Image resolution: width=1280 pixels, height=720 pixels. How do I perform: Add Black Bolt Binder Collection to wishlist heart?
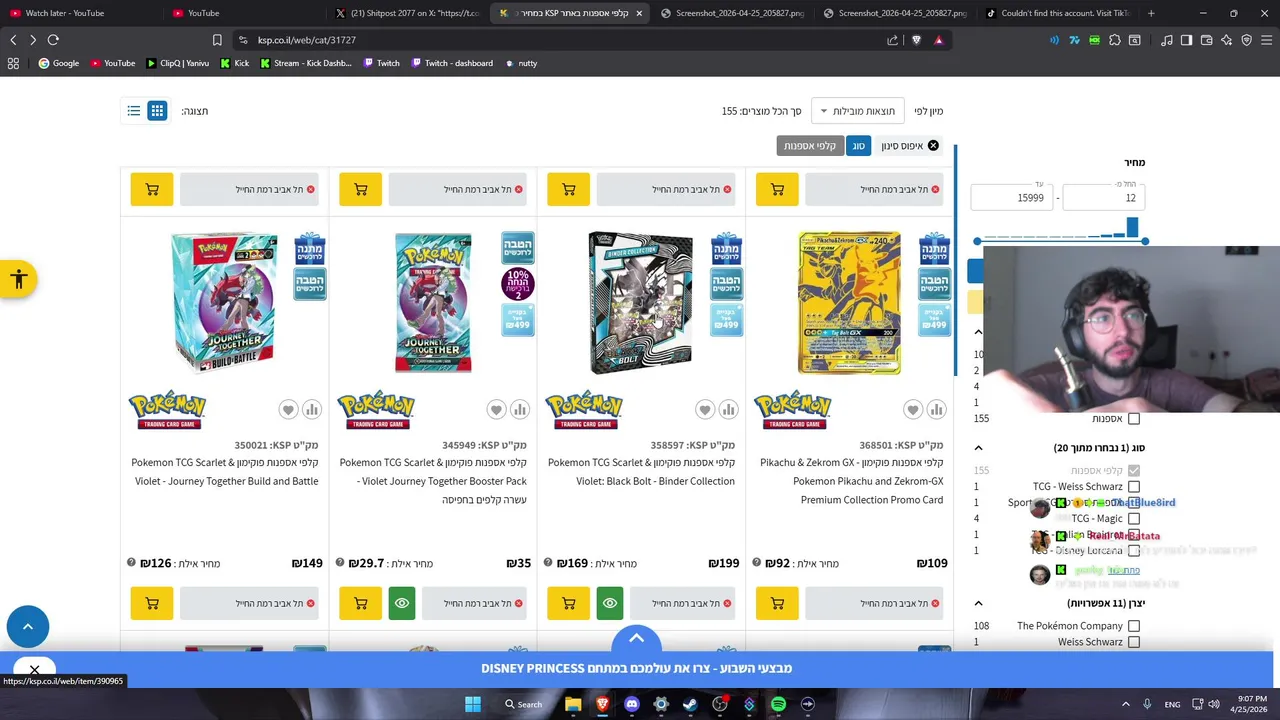(x=705, y=409)
